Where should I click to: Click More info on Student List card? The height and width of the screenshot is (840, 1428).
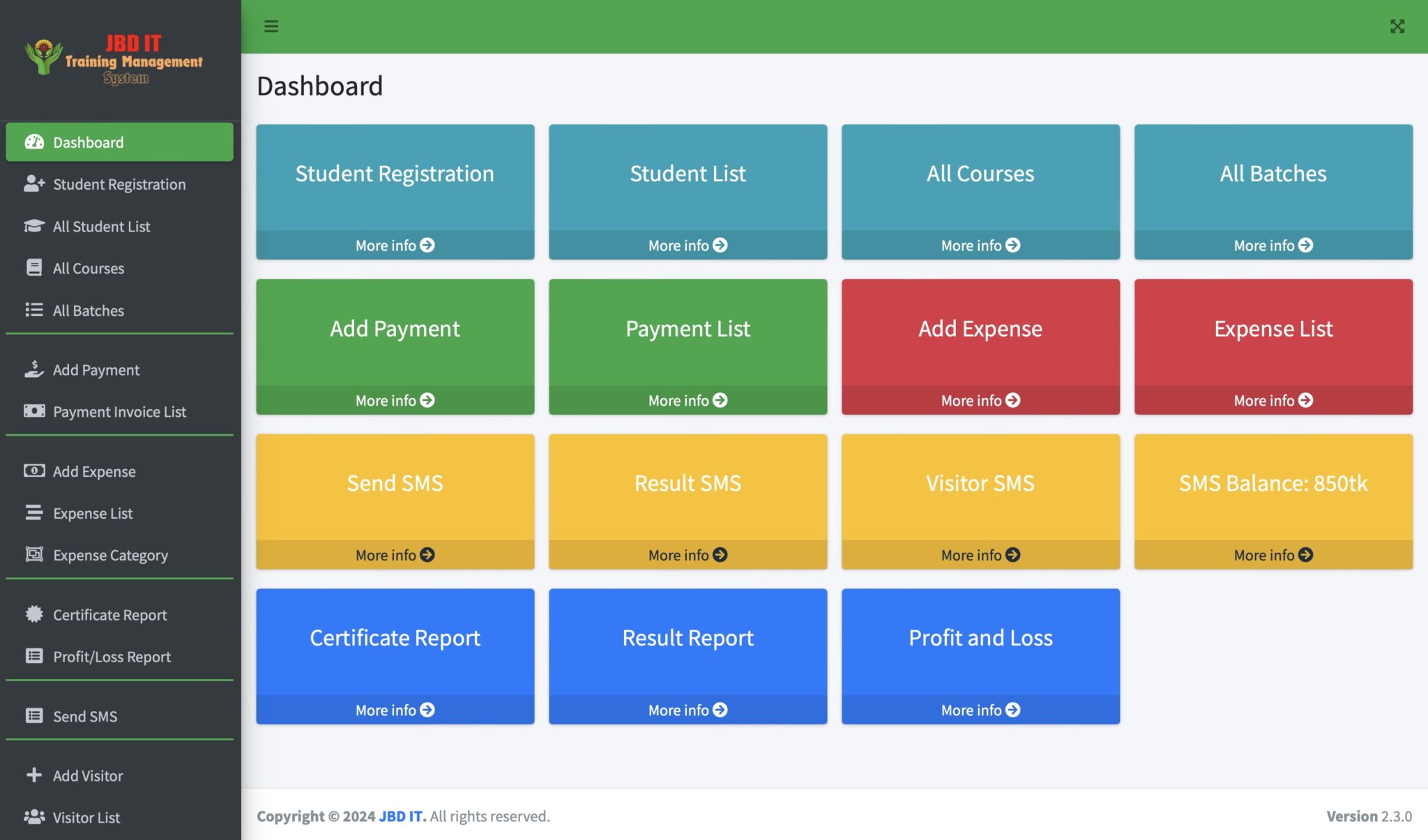pos(688,245)
